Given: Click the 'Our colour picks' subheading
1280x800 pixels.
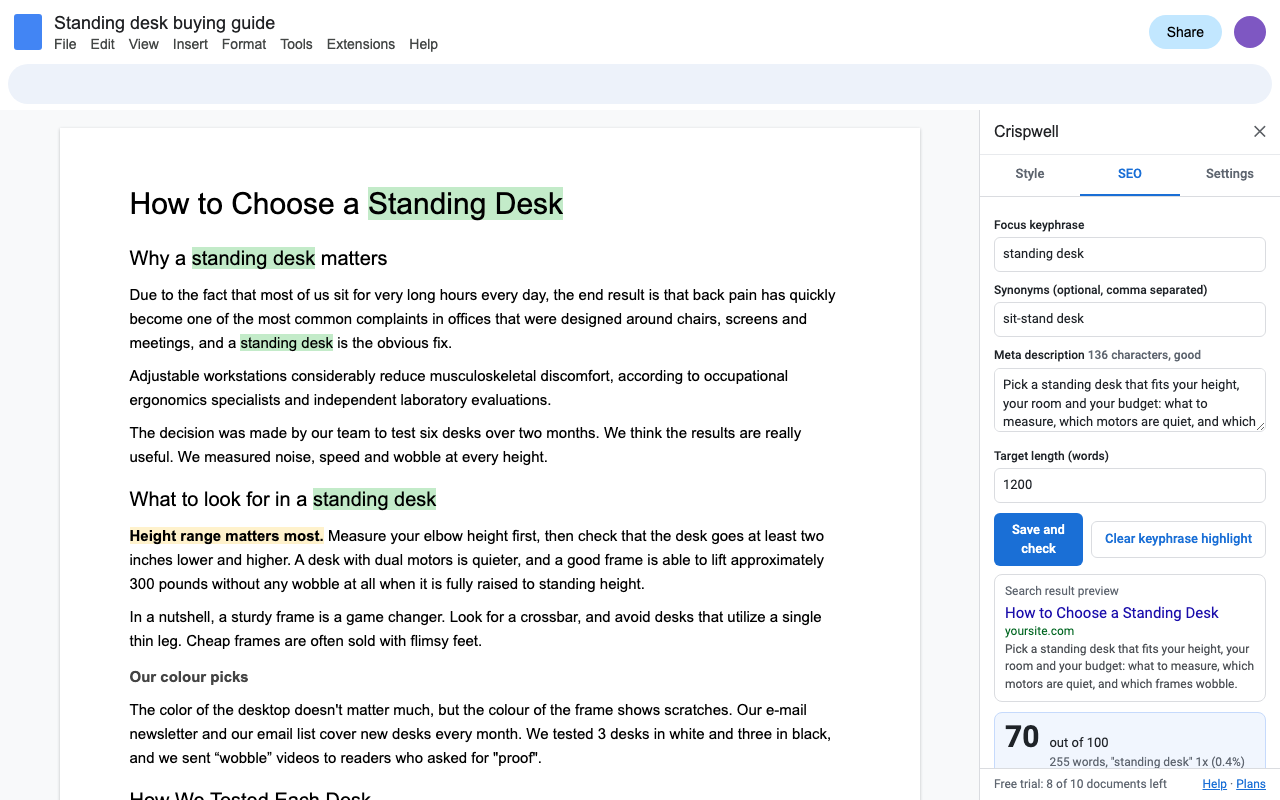Looking at the screenshot, I should click(189, 677).
